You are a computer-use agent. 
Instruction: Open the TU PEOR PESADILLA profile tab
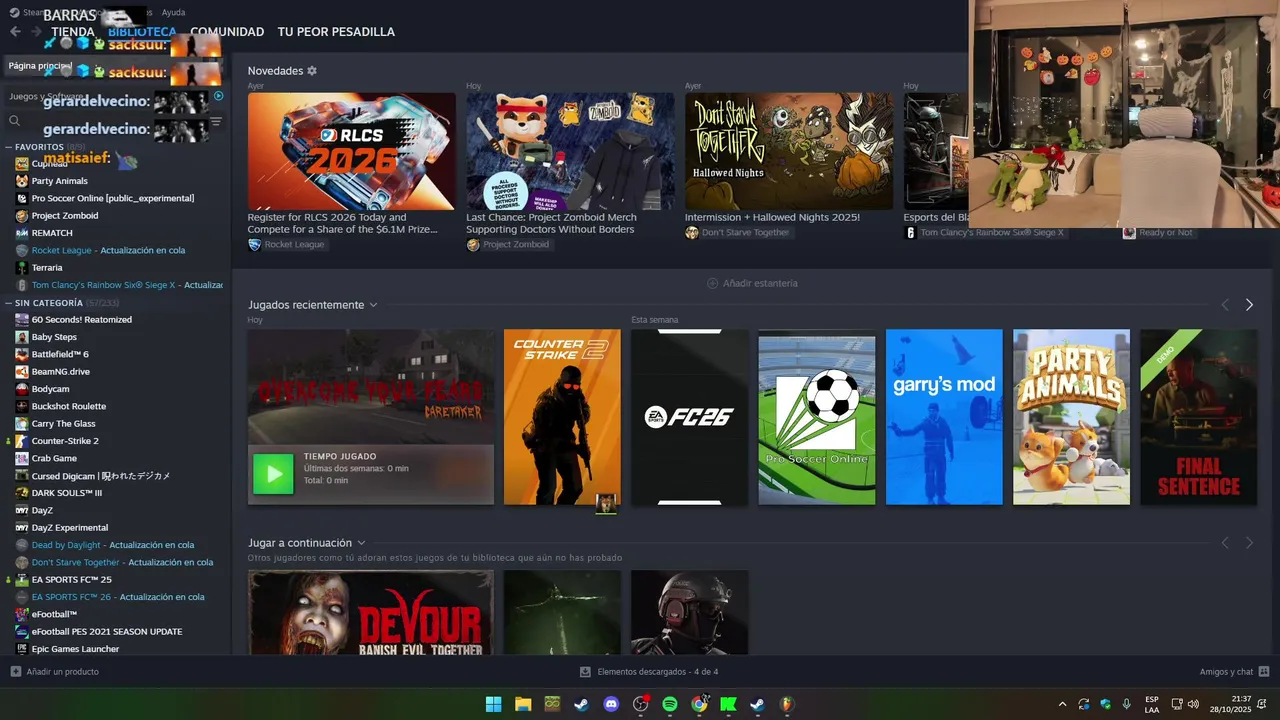pos(336,32)
